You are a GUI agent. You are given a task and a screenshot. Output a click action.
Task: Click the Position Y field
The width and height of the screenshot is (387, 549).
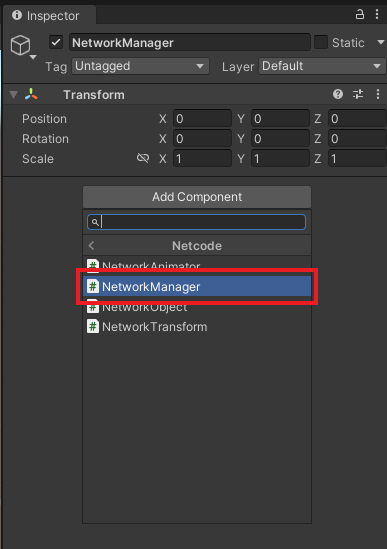(280, 118)
